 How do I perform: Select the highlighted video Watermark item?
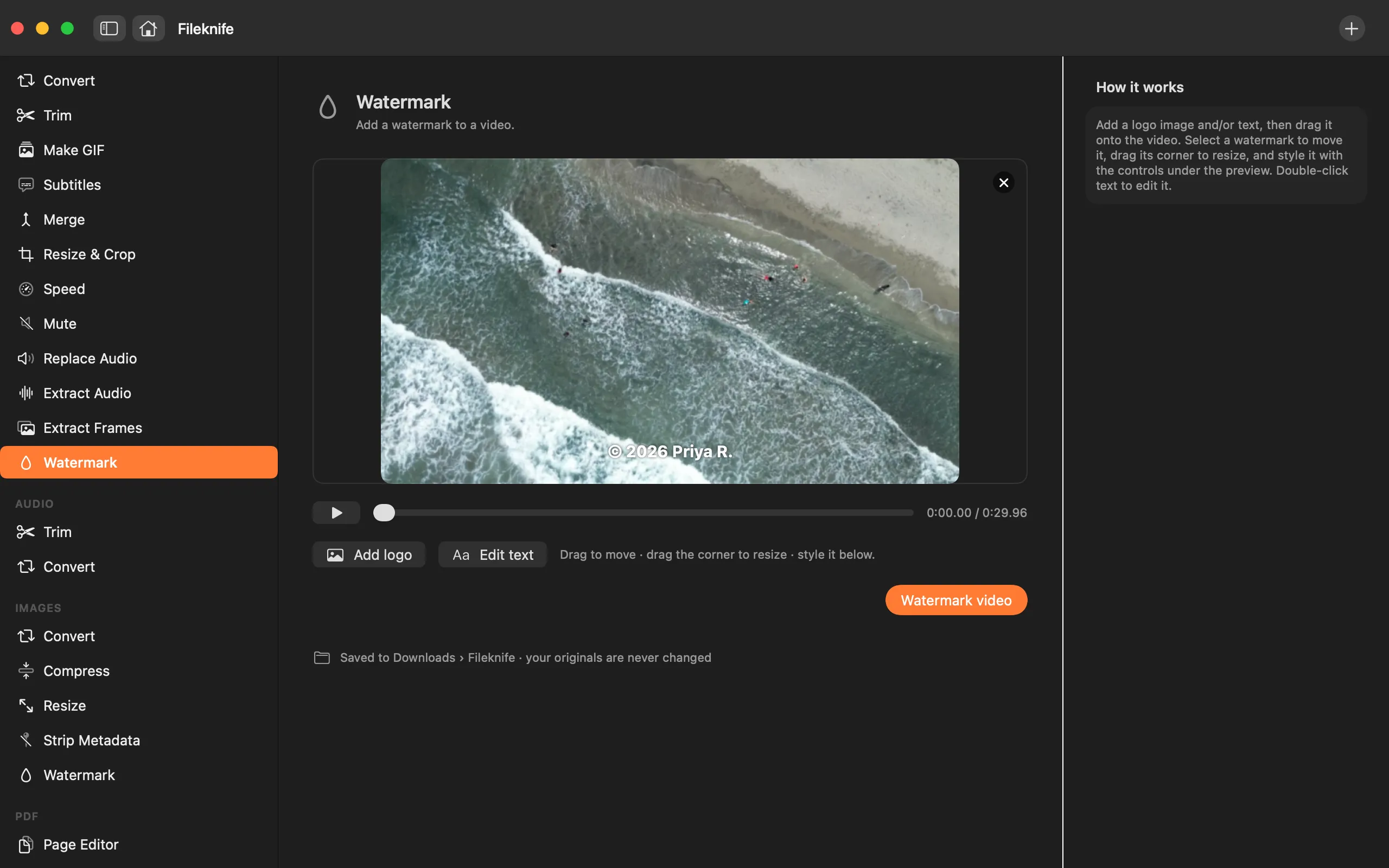pos(139,462)
